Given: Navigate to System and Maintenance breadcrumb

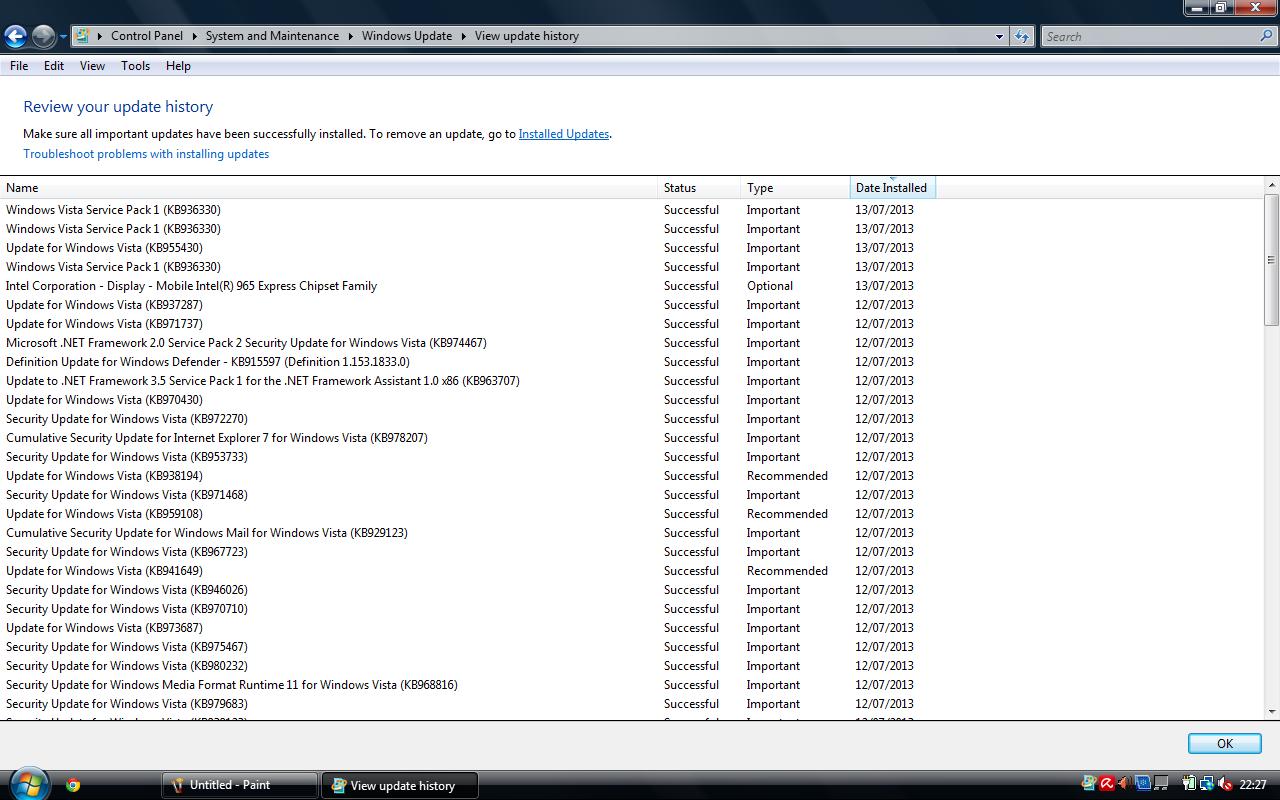Looking at the screenshot, I should click(272, 36).
